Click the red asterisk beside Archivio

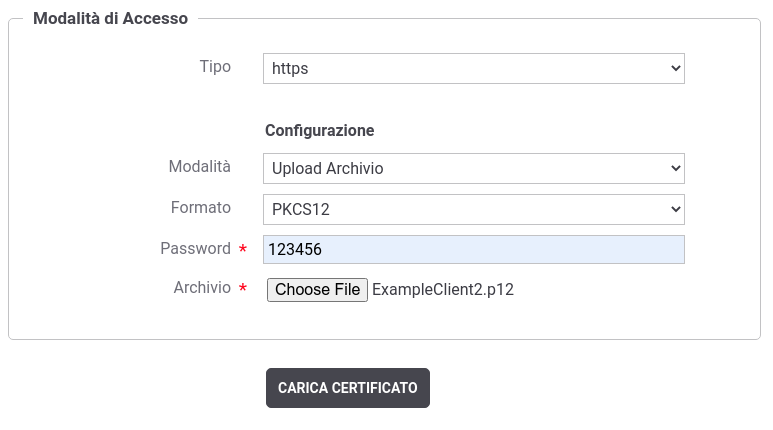pos(243,287)
